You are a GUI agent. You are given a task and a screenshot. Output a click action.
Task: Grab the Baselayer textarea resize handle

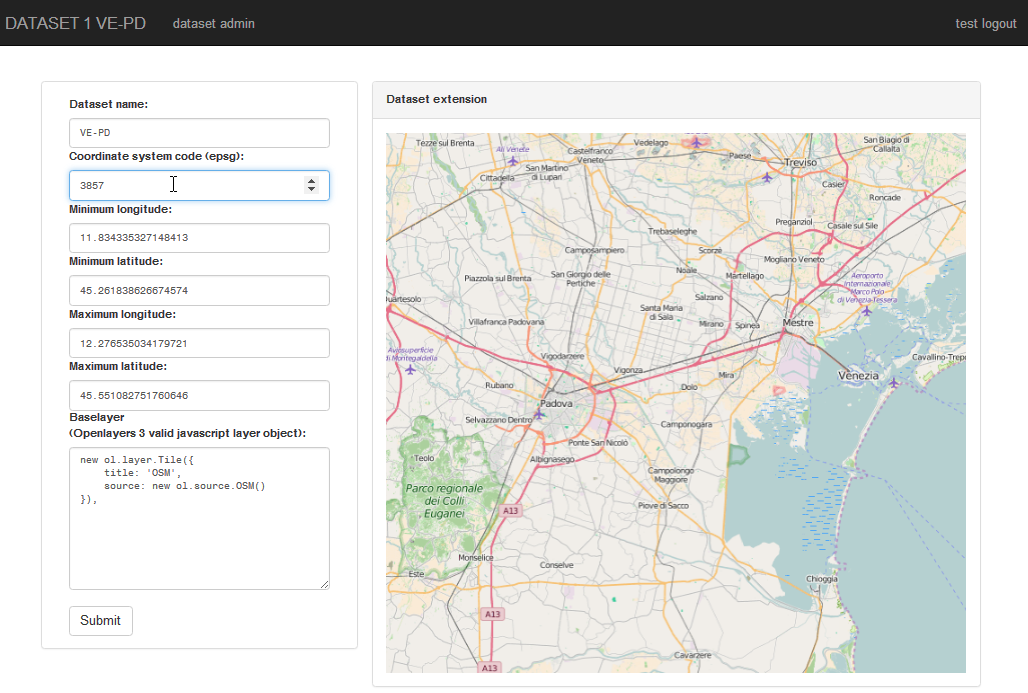325,584
